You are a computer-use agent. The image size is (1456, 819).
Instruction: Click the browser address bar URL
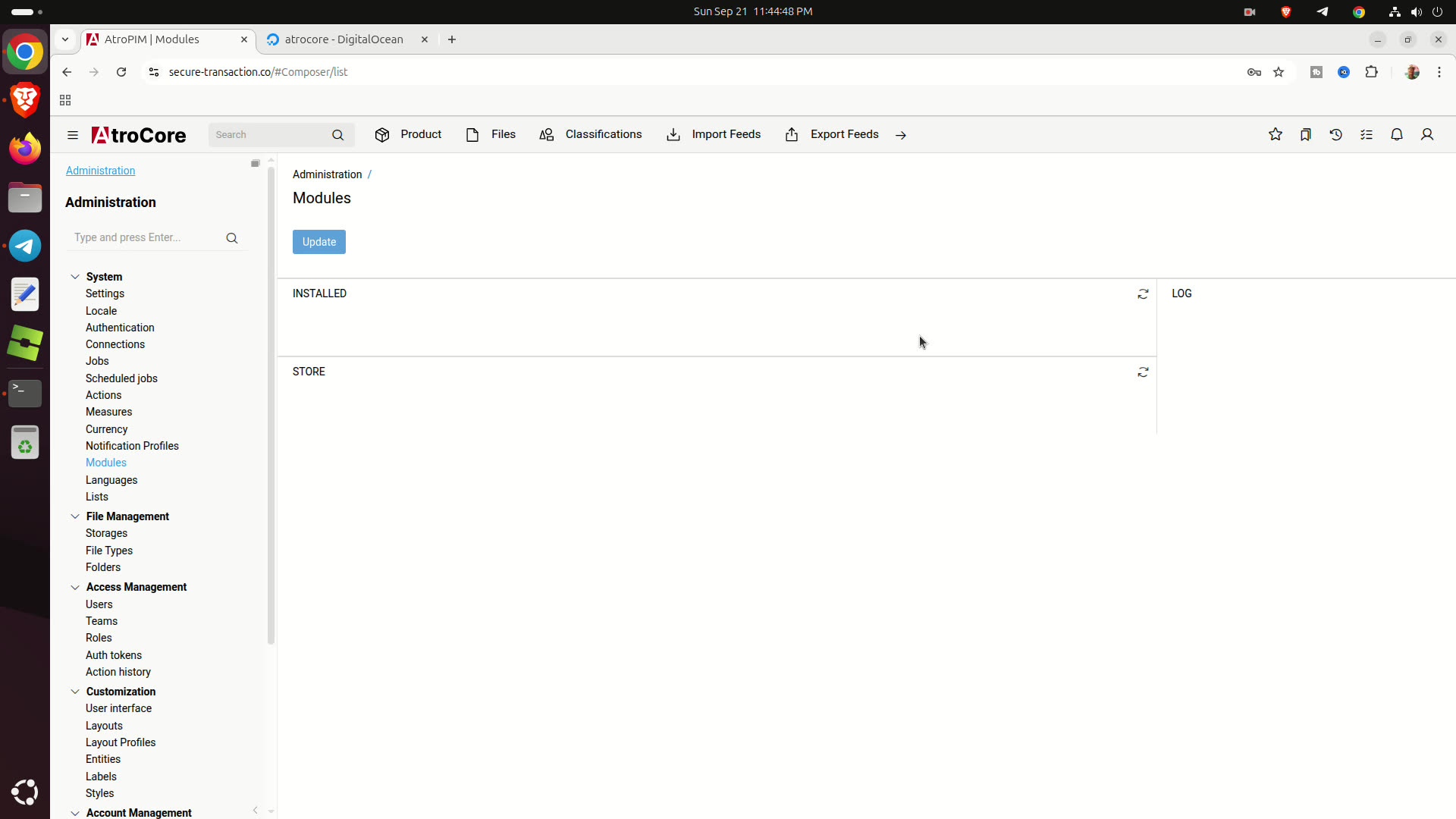pos(258,72)
